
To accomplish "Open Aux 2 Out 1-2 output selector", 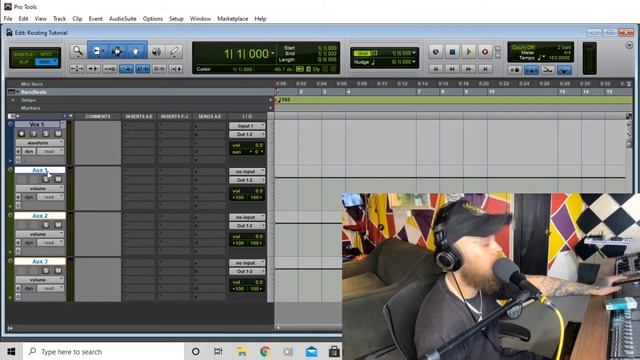I will 247,226.
